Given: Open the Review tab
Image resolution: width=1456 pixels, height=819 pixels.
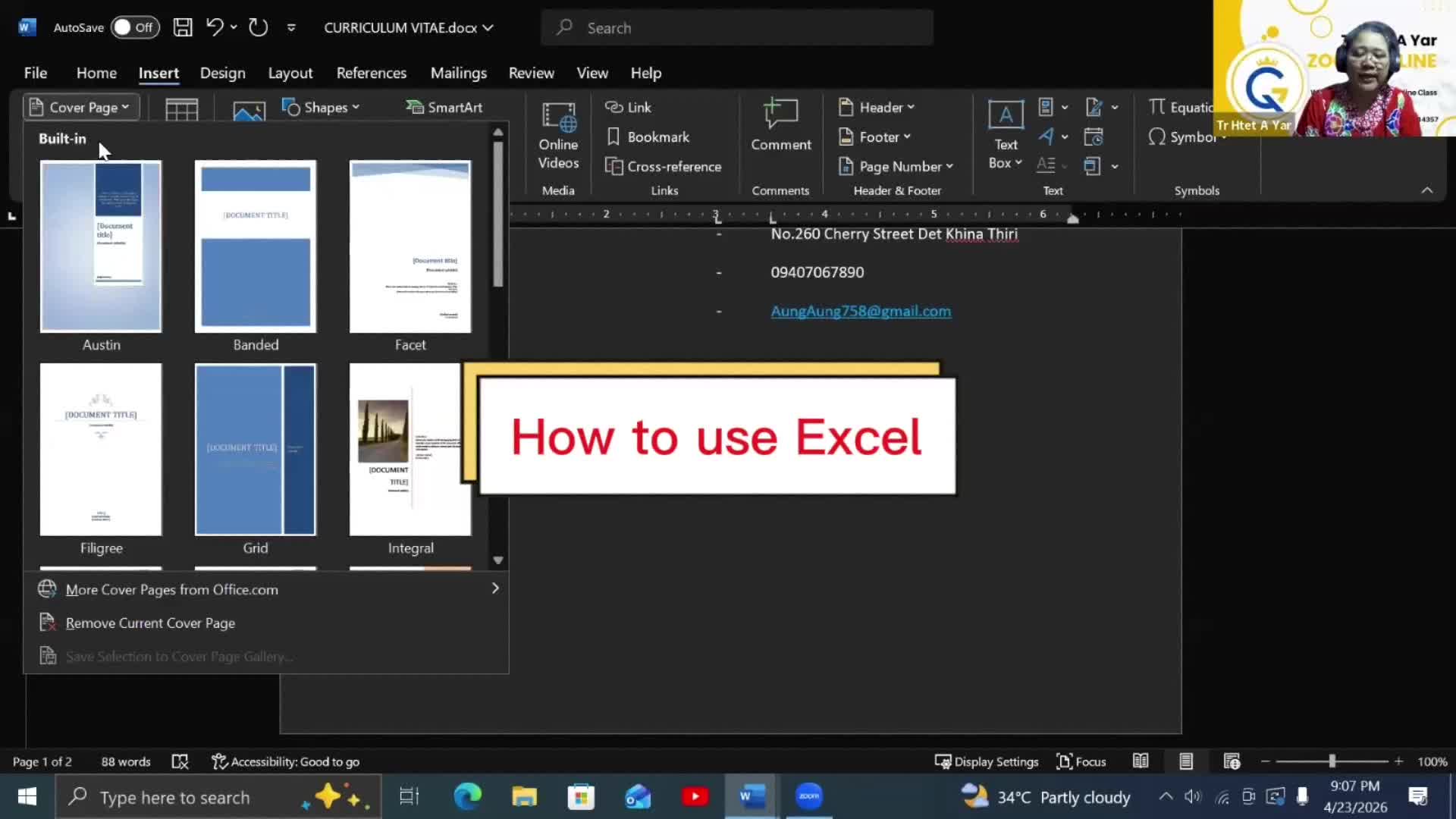Looking at the screenshot, I should (531, 73).
